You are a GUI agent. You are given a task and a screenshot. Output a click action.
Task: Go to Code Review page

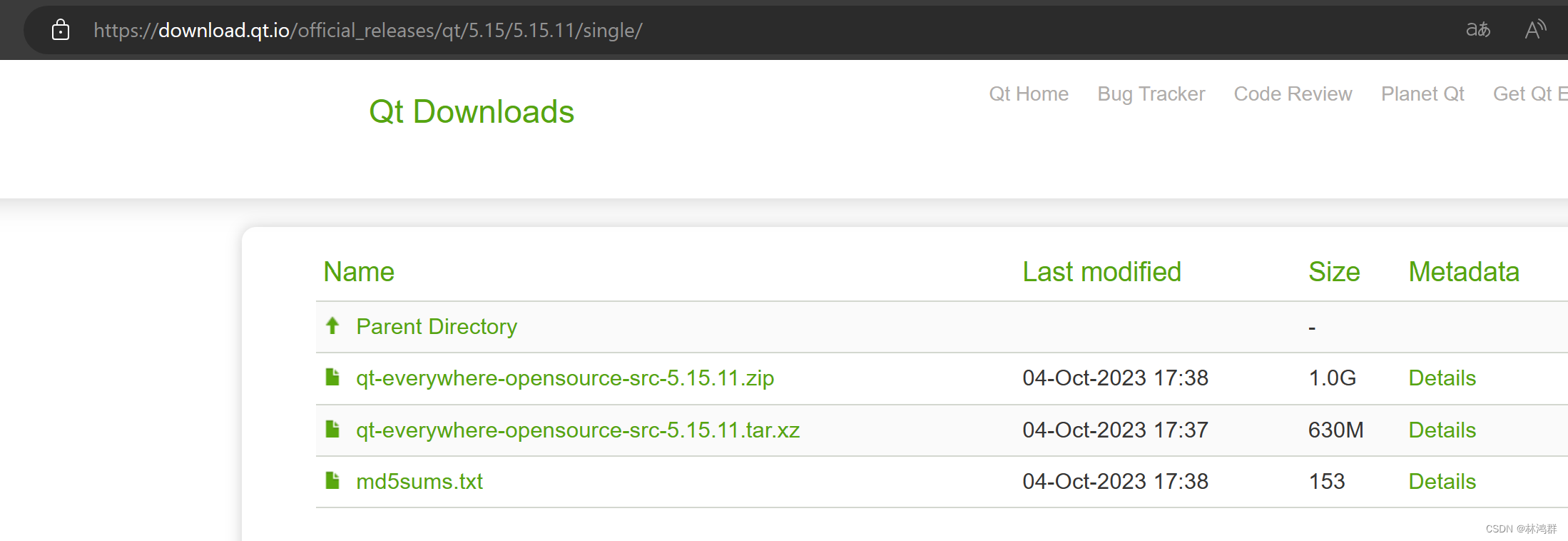pos(1293,94)
